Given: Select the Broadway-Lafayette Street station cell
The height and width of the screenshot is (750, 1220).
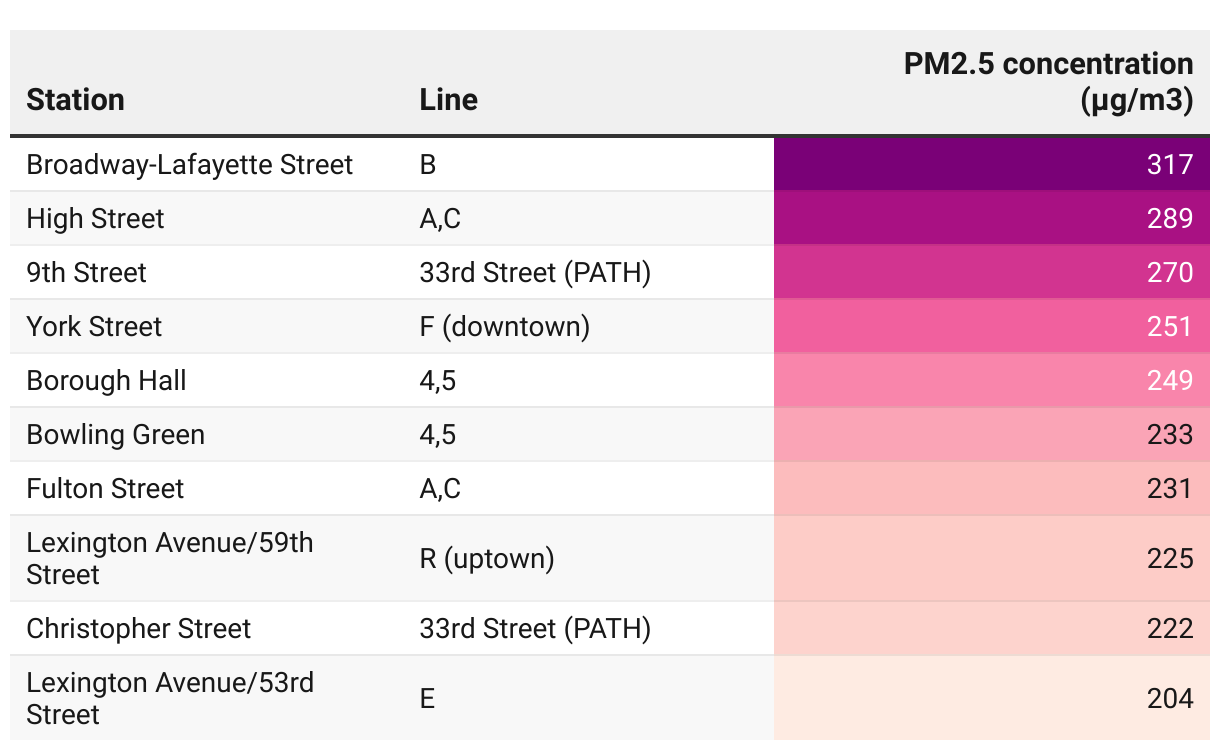Looking at the screenshot, I should pos(190,164).
